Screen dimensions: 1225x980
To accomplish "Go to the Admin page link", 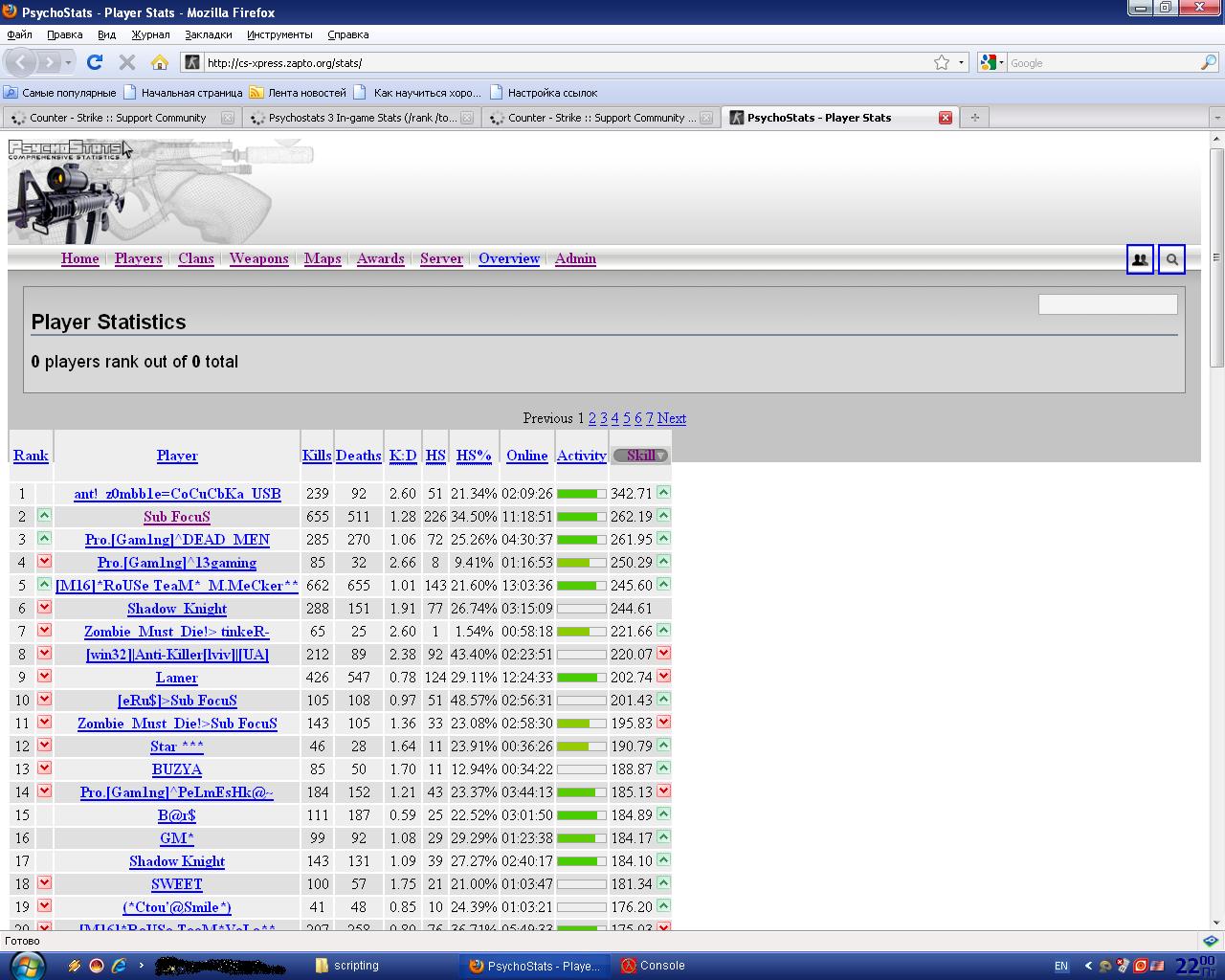I will [575, 258].
